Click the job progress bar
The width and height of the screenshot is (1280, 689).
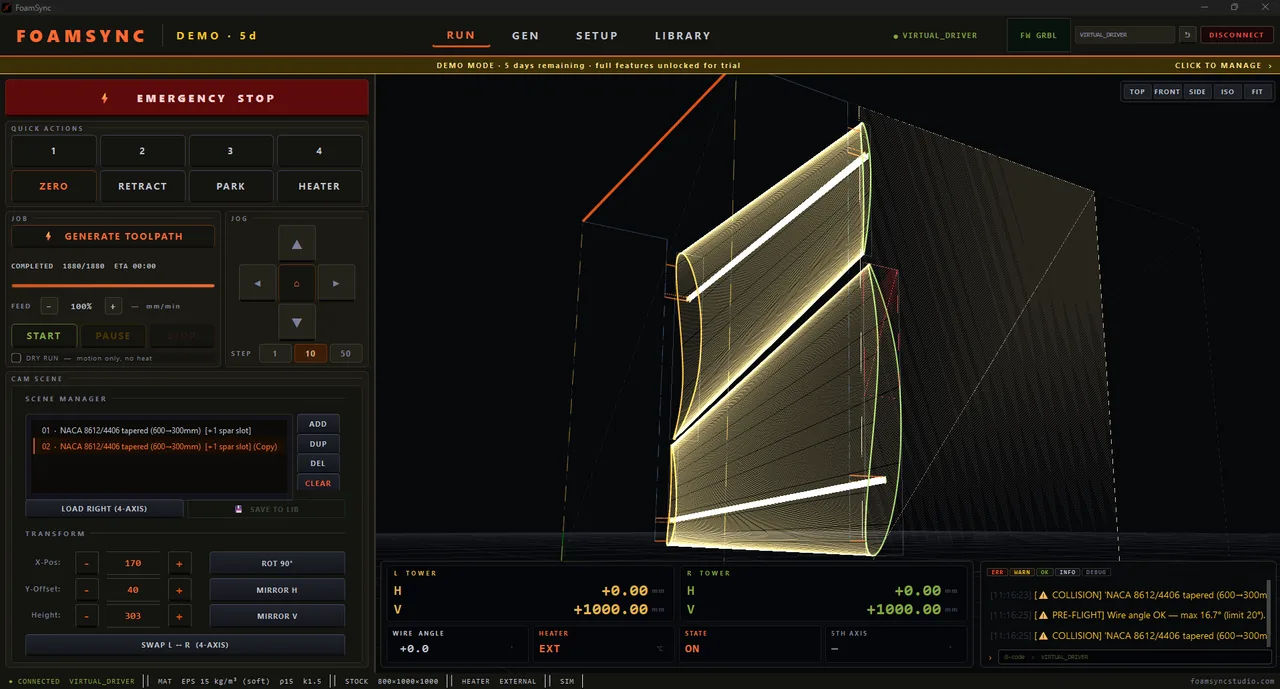click(113, 286)
